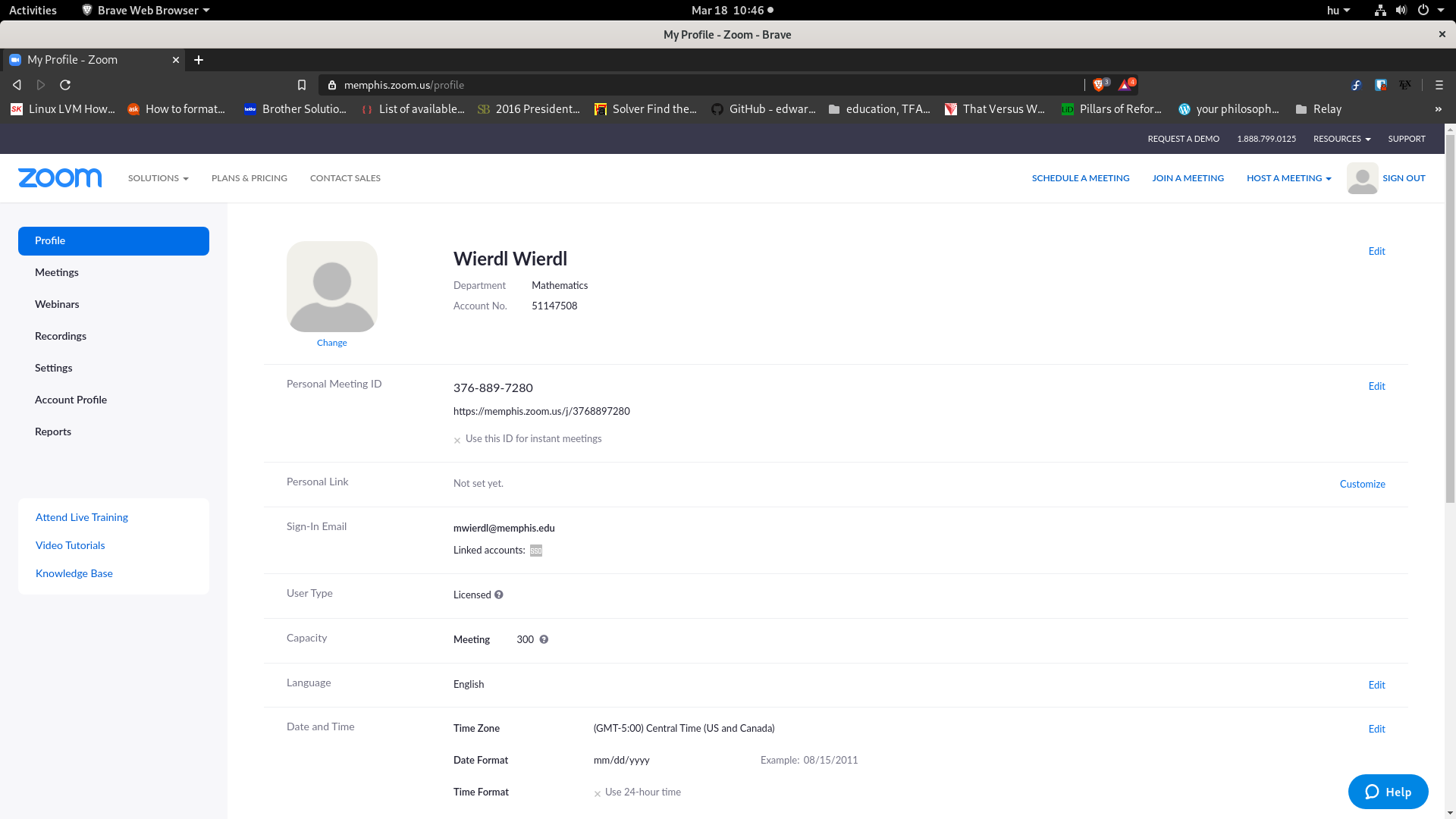Viewport: 1456px width, 819px height.
Task: Click Request a Demo
Action: pyautogui.click(x=1183, y=139)
